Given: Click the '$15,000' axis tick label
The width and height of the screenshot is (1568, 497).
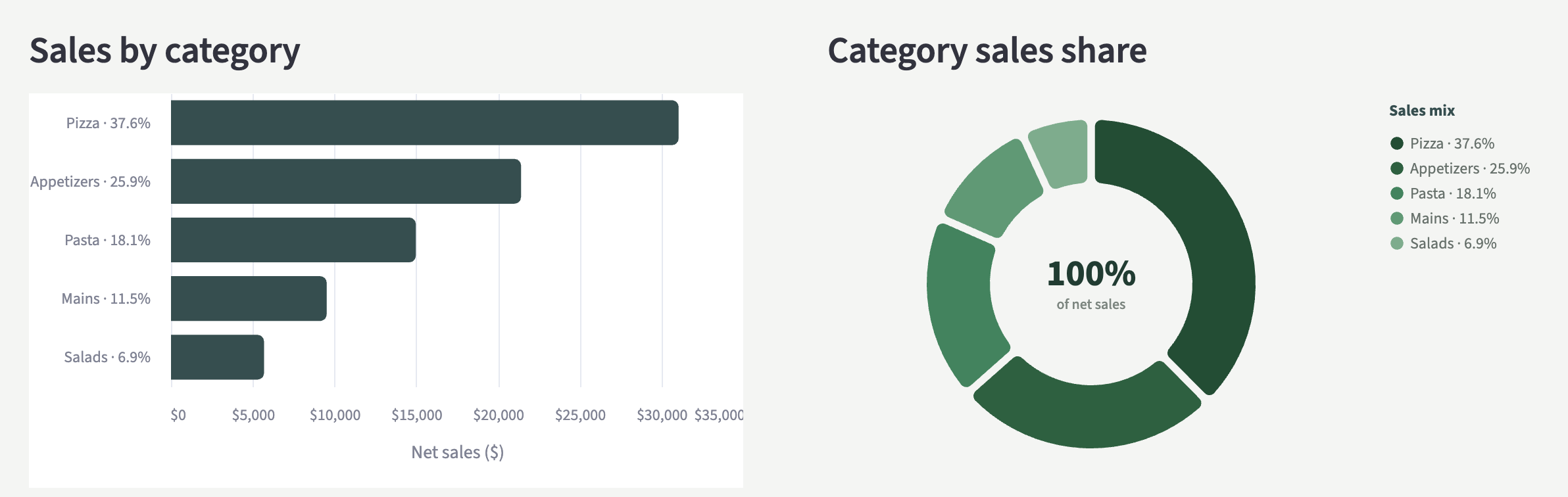Looking at the screenshot, I should coord(417,415).
